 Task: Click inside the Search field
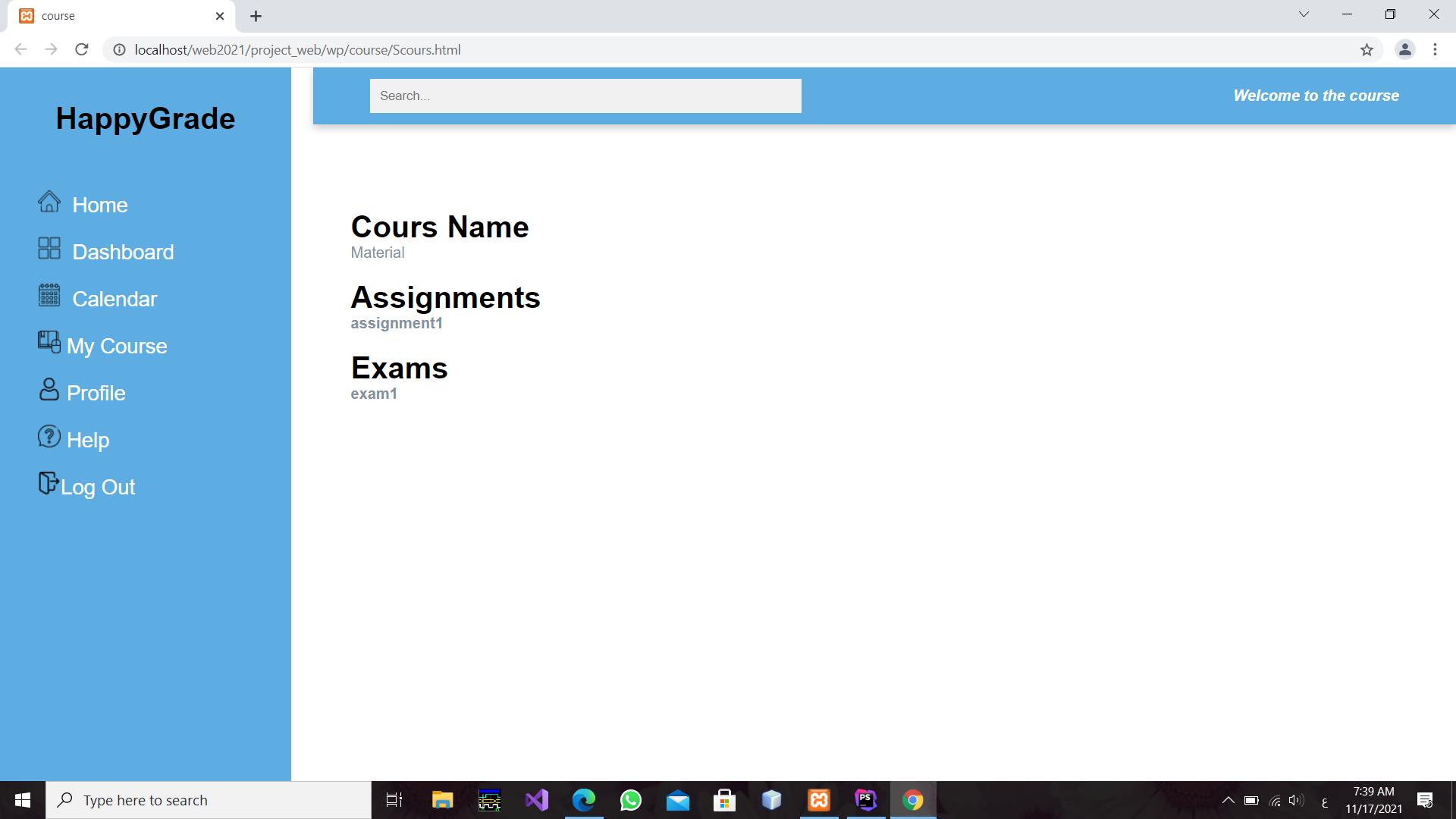pyautogui.click(x=585, y=96)
